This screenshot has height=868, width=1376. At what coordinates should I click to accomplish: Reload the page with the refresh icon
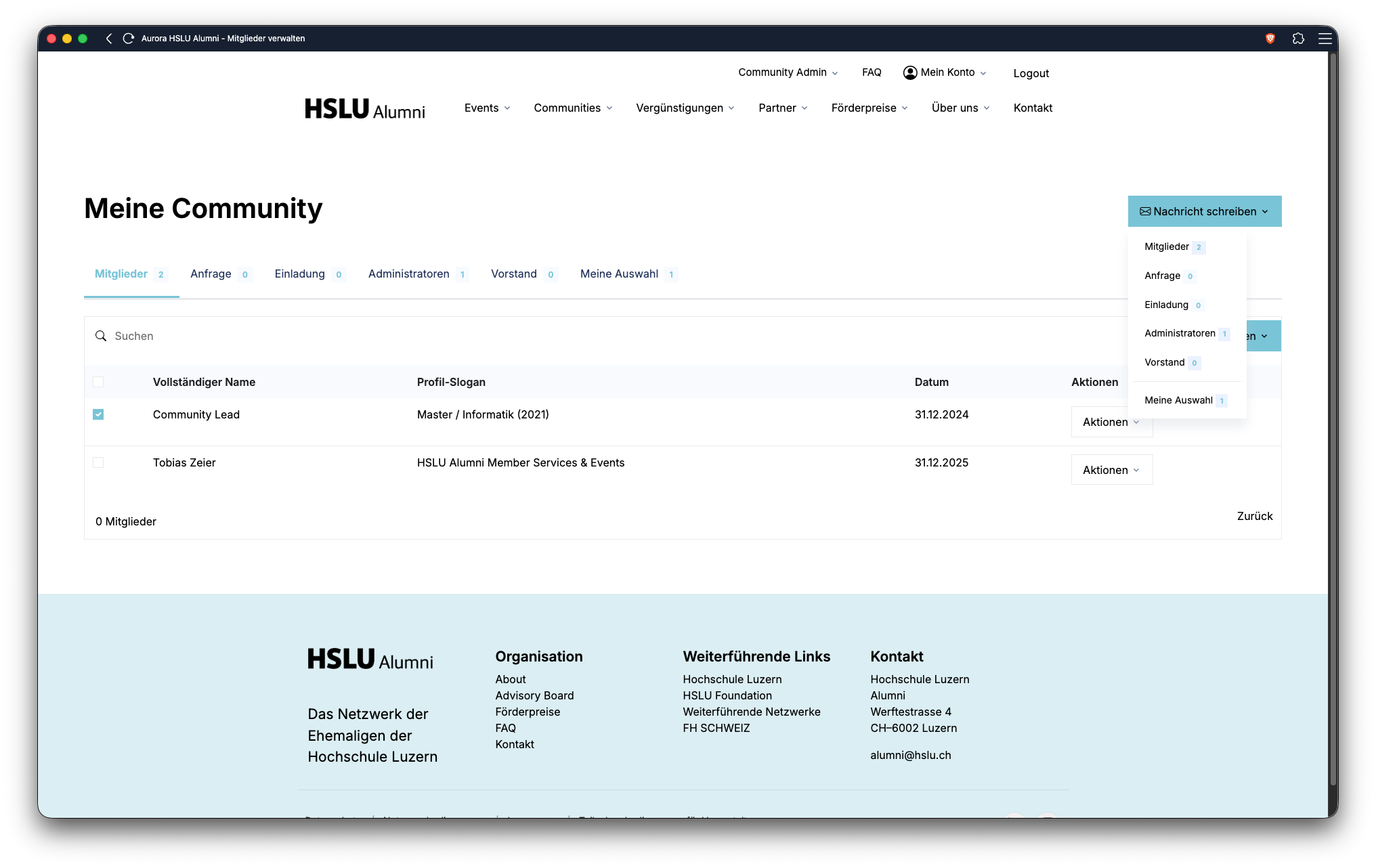click(128, 39)
